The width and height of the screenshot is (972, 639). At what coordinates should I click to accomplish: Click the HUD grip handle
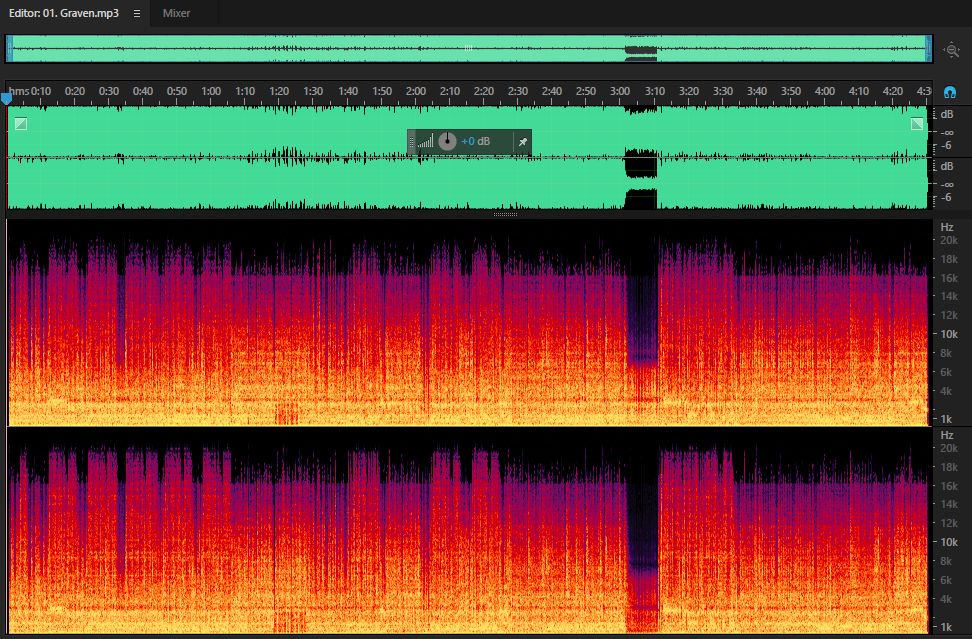click(x=411, y=142)
